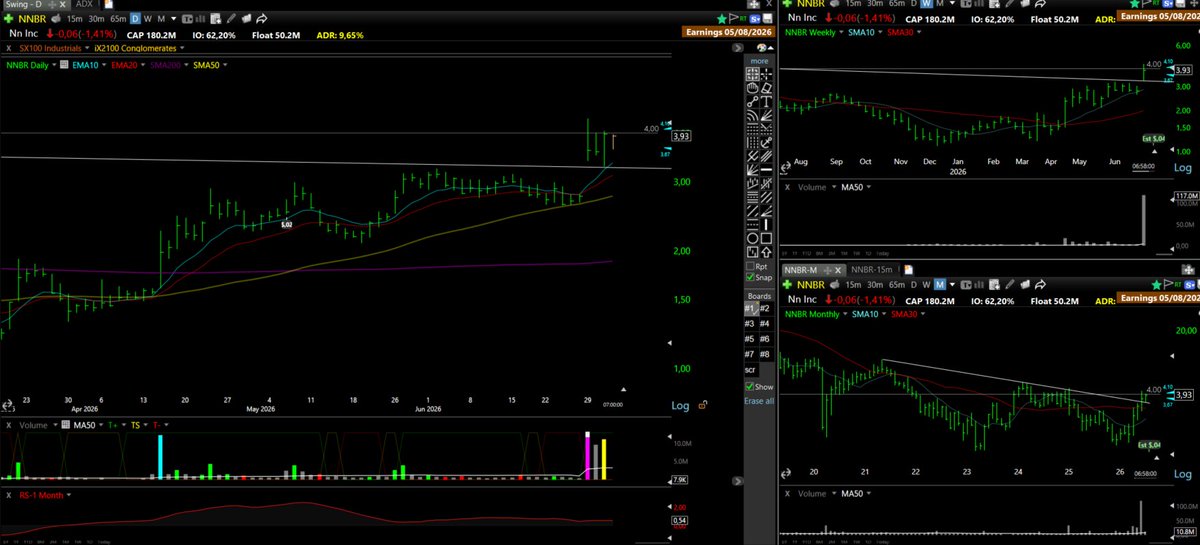
Task: Click the green plus icon in weekly chart
Action: (x=787, y=4)
